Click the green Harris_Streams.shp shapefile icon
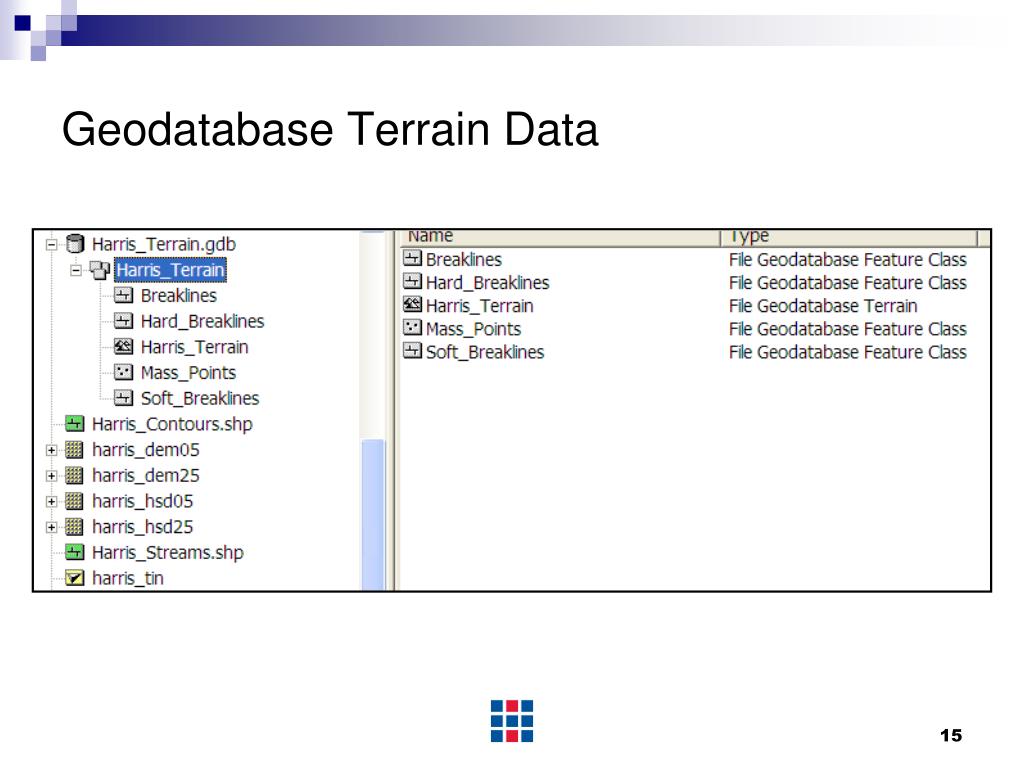Viewport: 1024px width, 768px height. (74, 552)
